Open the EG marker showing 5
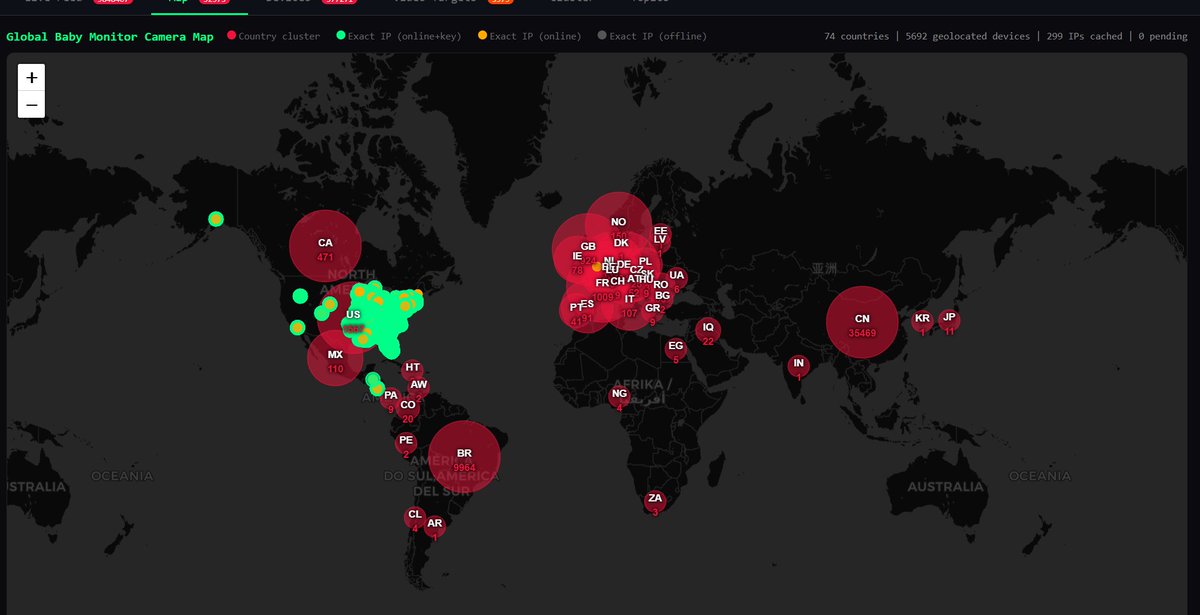Image resolution: width=1200 pixels, height=615 pixels. (675, 349)
